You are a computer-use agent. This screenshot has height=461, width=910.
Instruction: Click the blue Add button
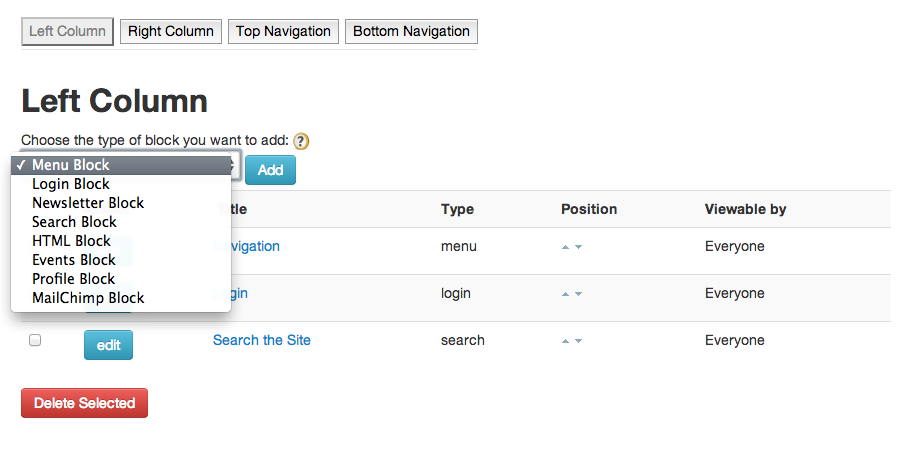pos(270,170)
